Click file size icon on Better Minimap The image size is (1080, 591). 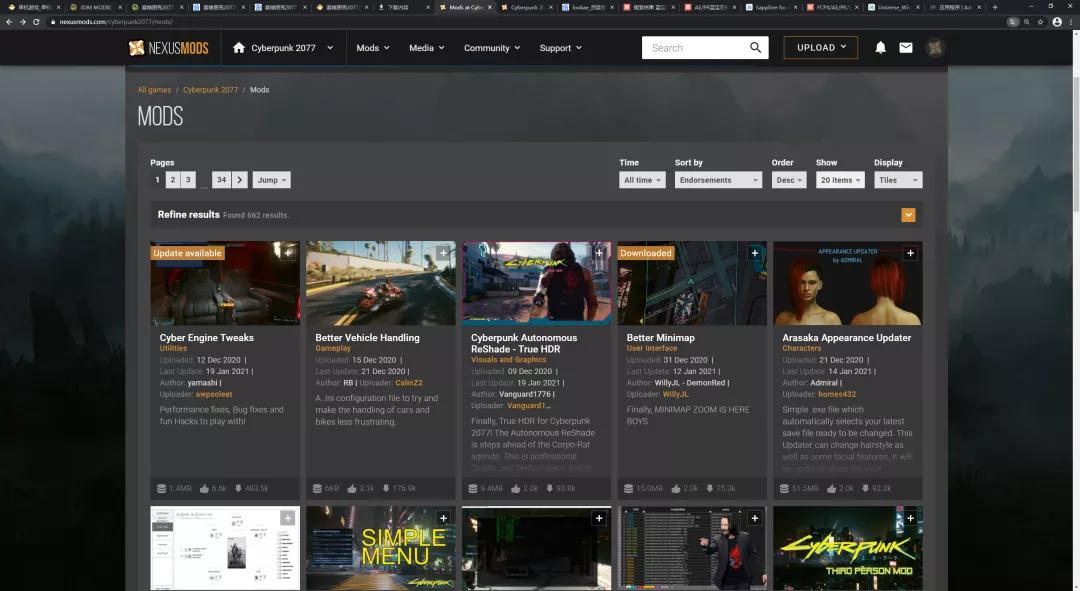(x=628, y=488)
